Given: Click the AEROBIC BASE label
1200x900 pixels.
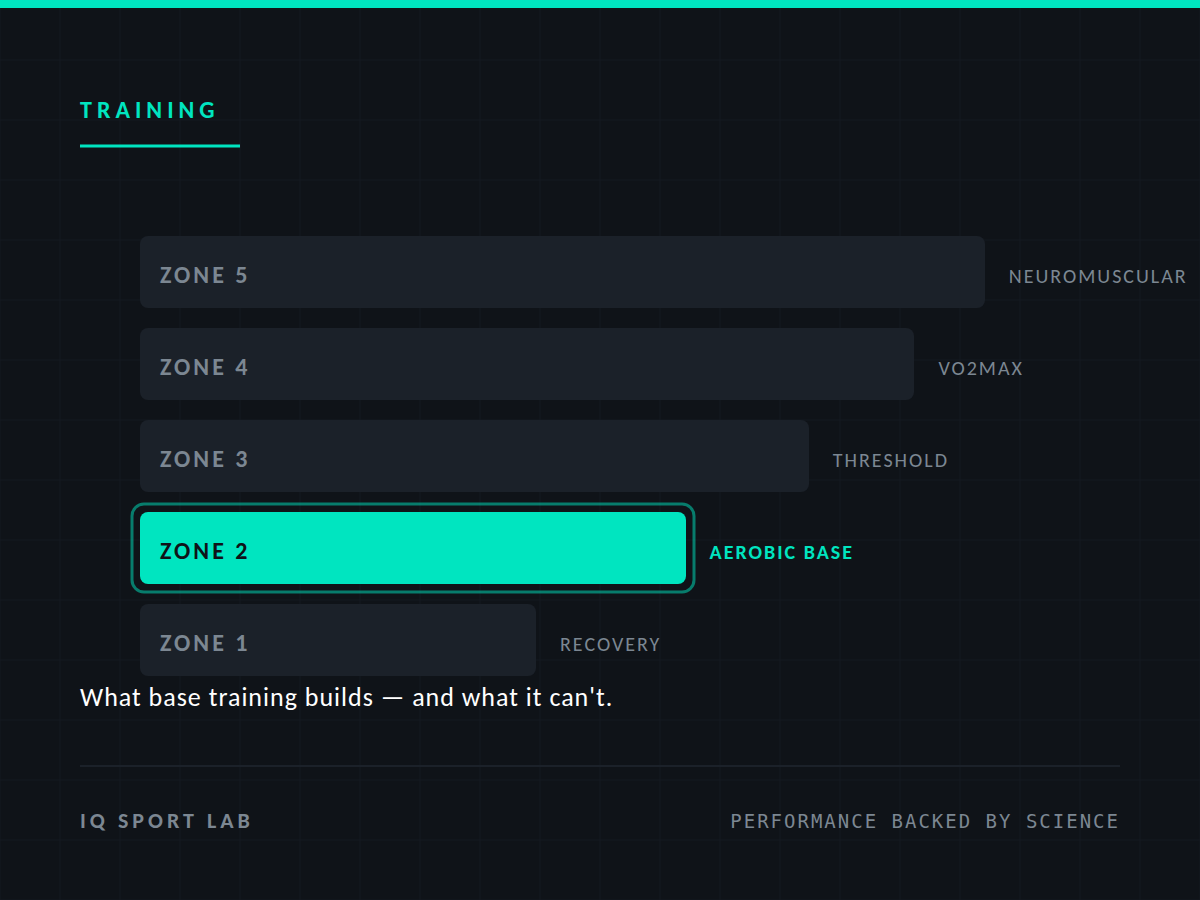Looking at the screenshot, I should [x=781, y=553].
